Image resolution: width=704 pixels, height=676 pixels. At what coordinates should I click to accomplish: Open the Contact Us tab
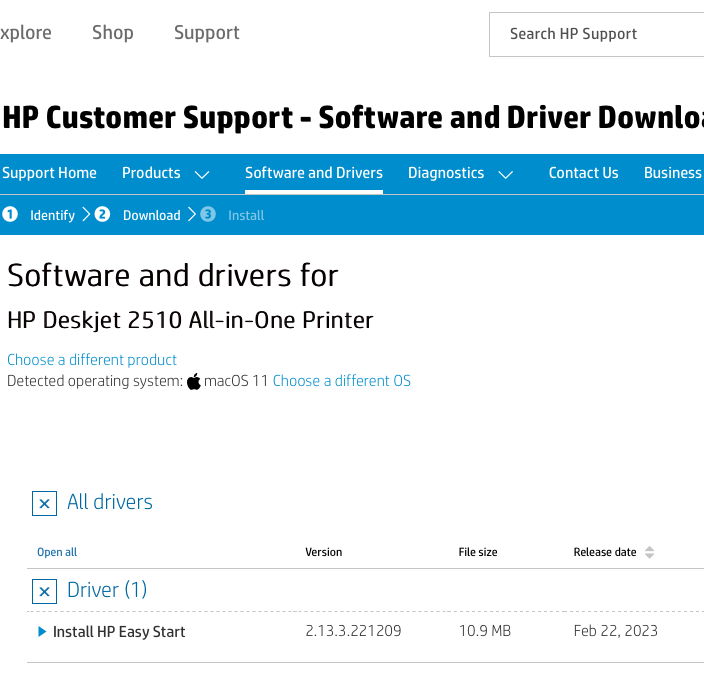click(x=583, y=173)
